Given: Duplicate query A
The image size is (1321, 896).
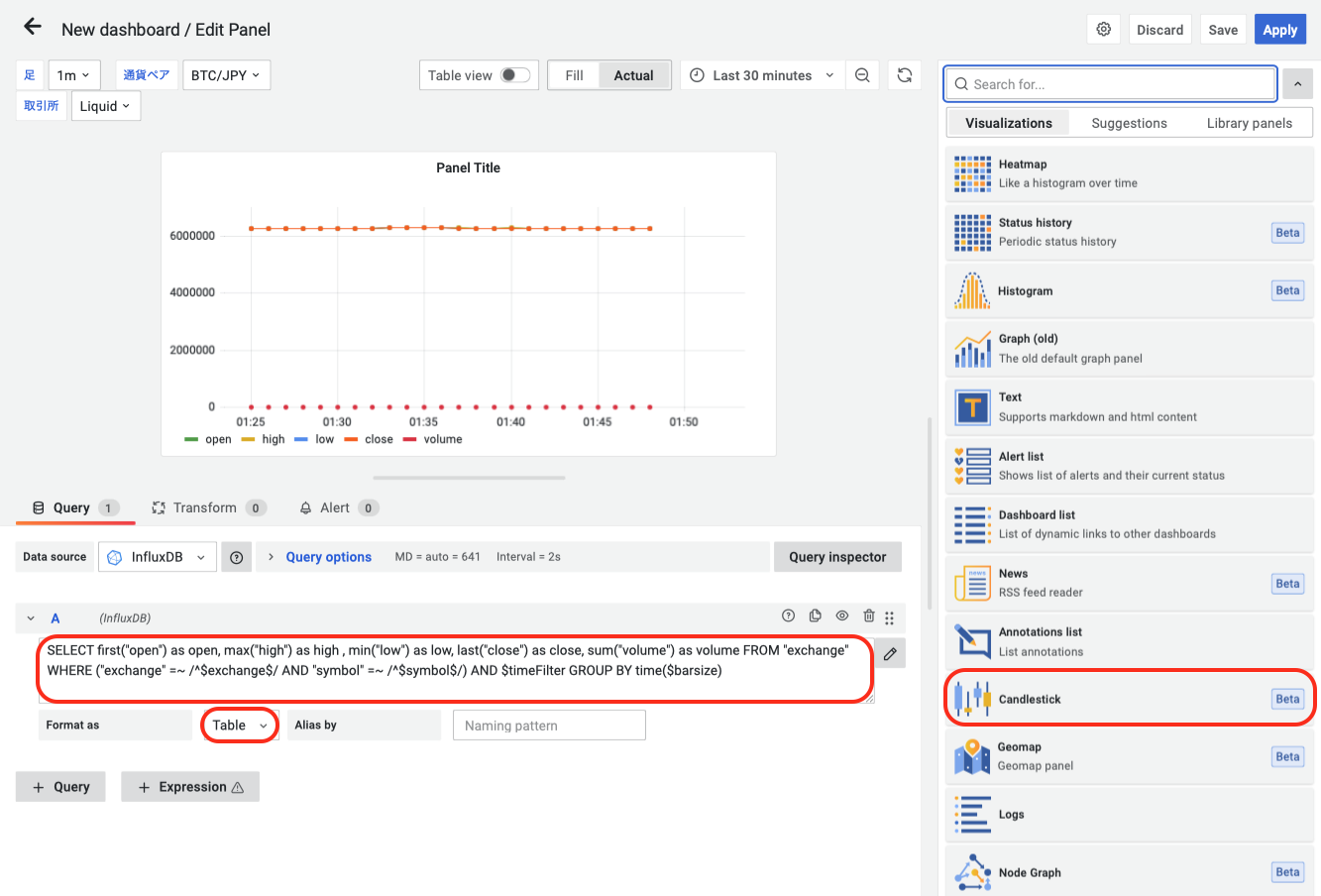Looking at the screenshot, I should click(x=816, y=616).
